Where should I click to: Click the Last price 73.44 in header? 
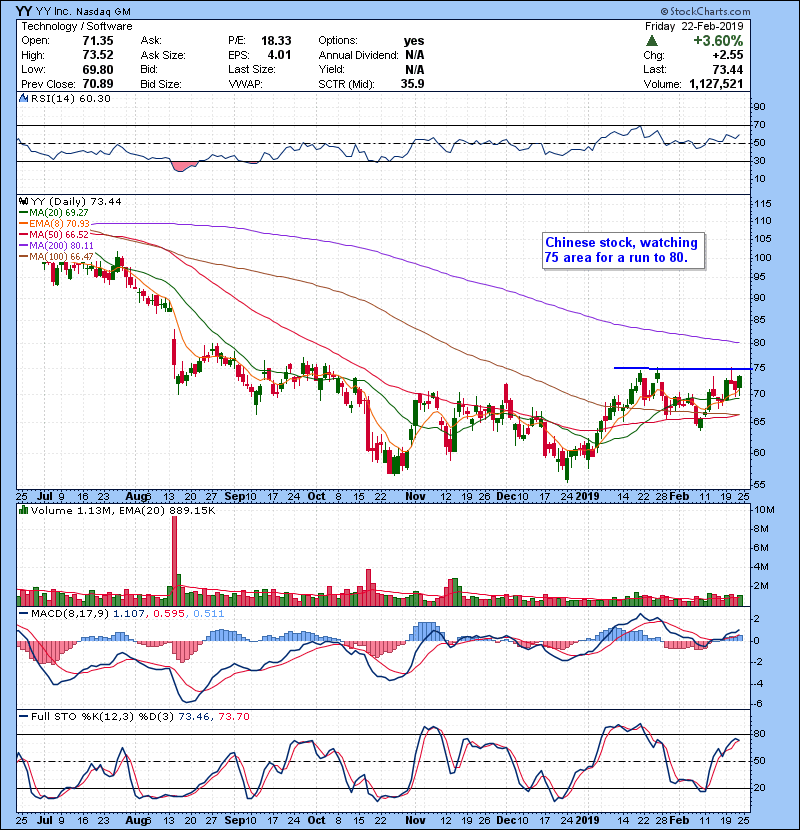click(727, 69)
